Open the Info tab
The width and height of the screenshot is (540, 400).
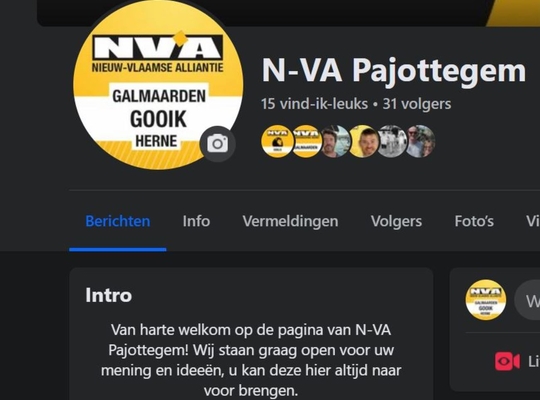(196, 221)
